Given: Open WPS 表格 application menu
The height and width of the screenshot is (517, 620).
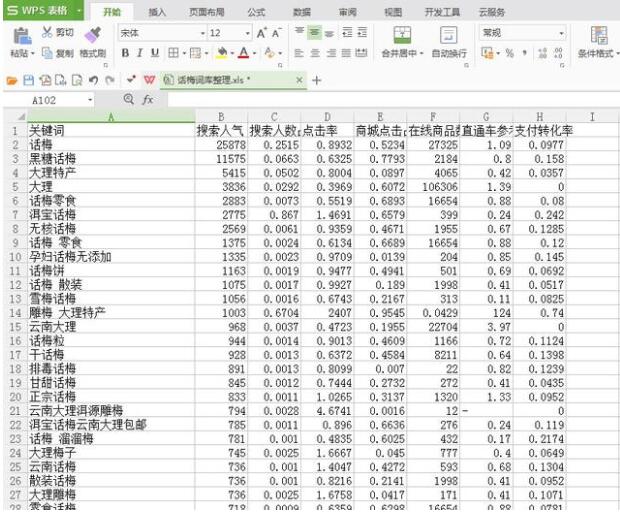Looking at the screenshot, I should tap(43, 10).
